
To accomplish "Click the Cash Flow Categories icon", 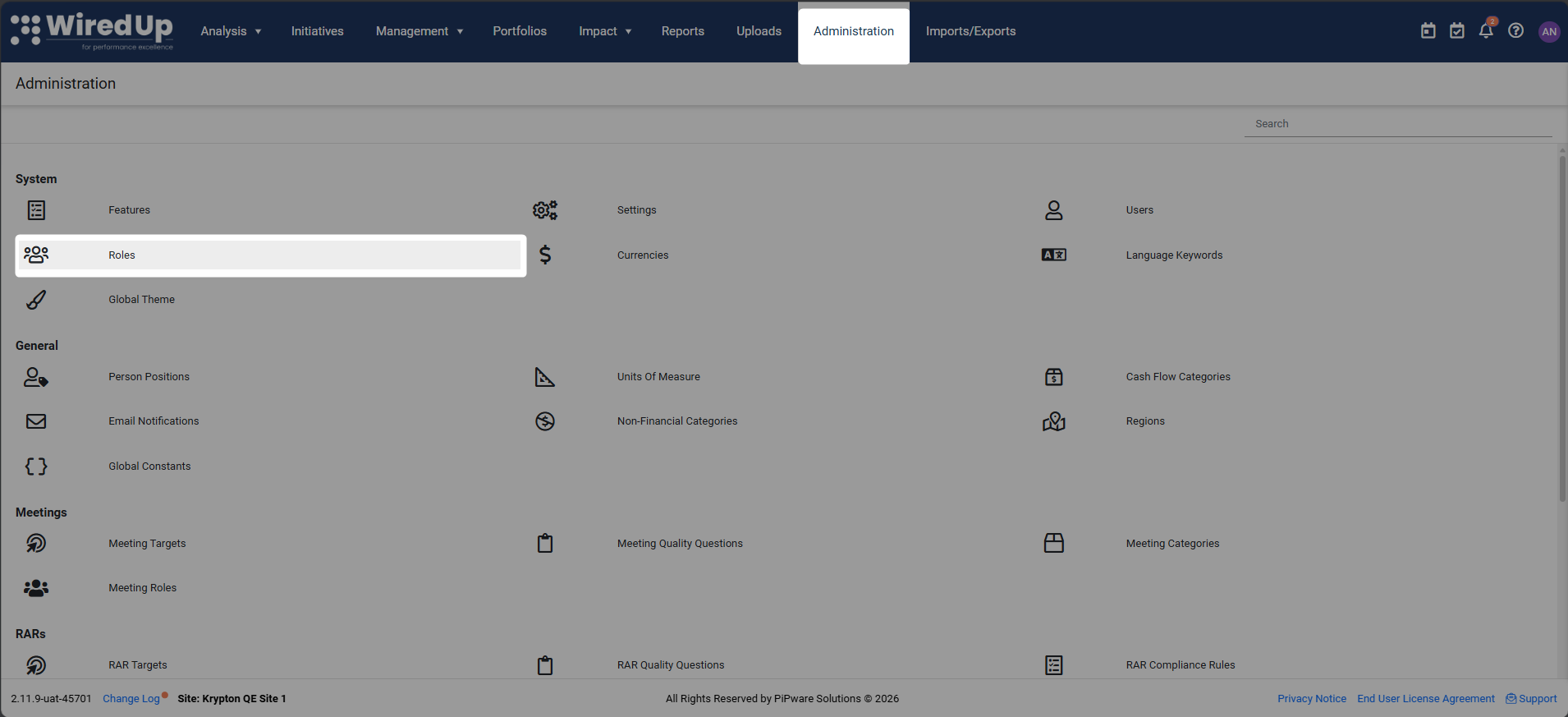I will (x=1054, y=377).
